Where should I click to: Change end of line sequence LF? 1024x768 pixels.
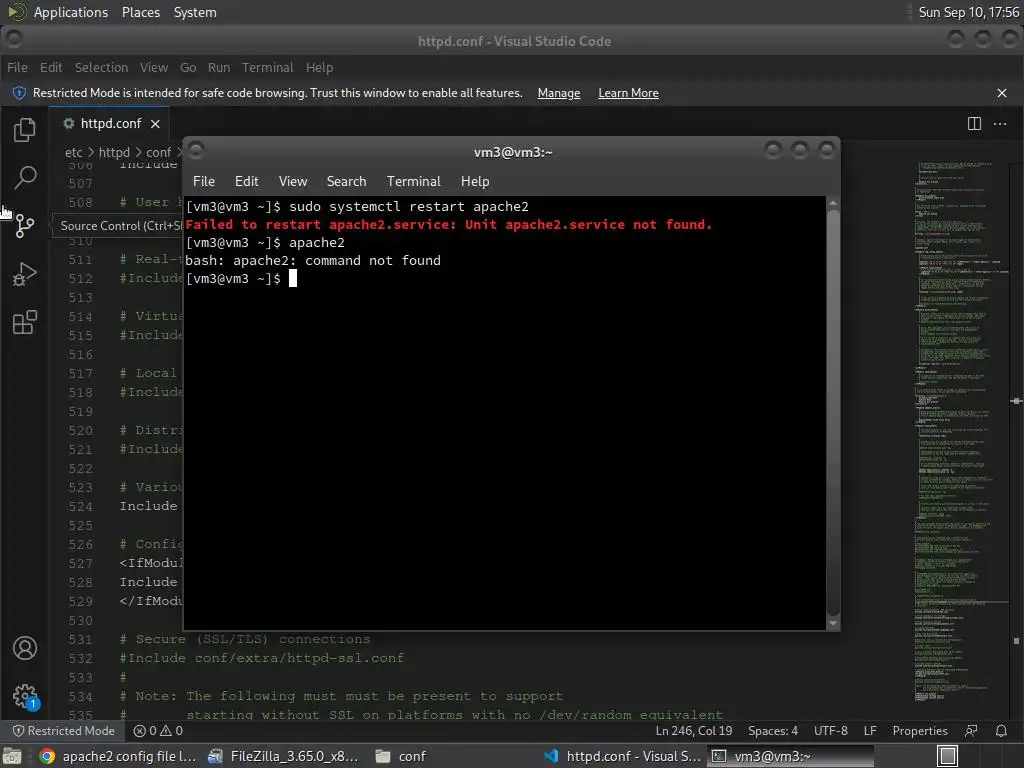coord(870,731)
